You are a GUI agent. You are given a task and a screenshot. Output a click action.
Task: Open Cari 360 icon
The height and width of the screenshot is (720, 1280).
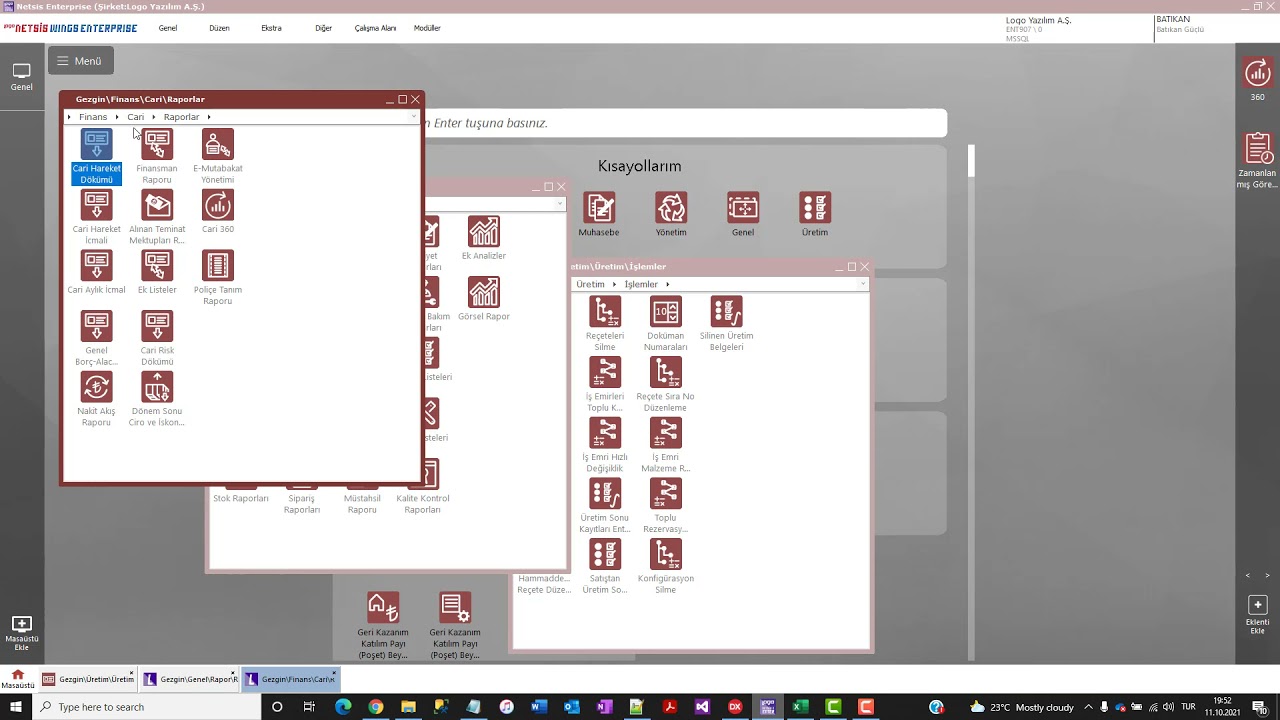(217, 205)
